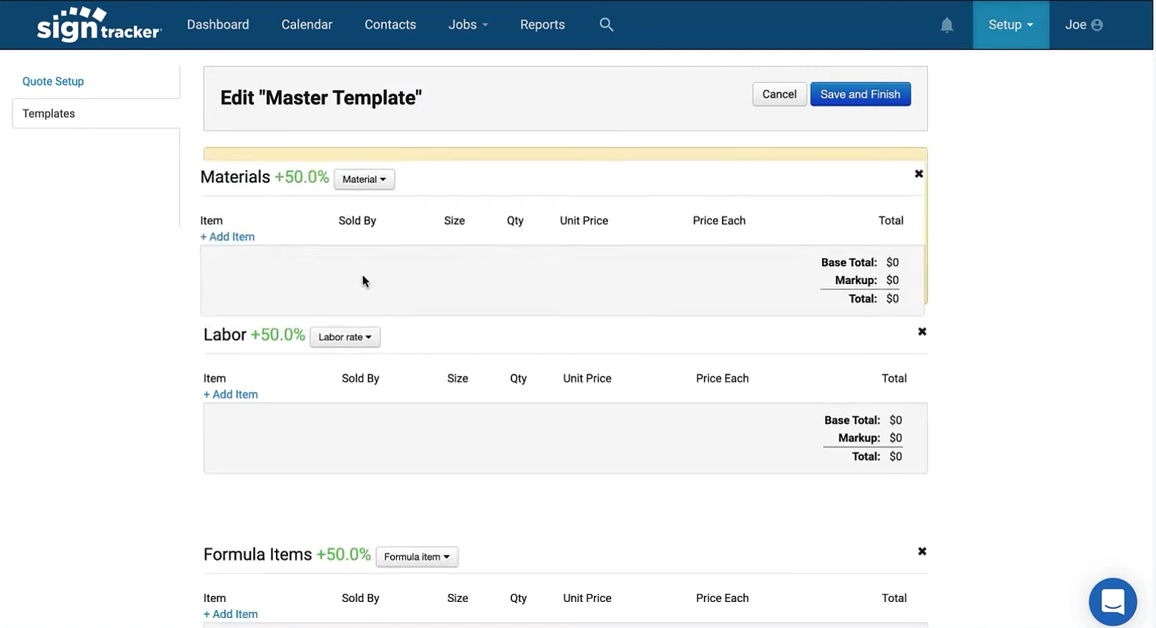
Task: Click the Labor section heading
Action: click(x=225, y=335)
